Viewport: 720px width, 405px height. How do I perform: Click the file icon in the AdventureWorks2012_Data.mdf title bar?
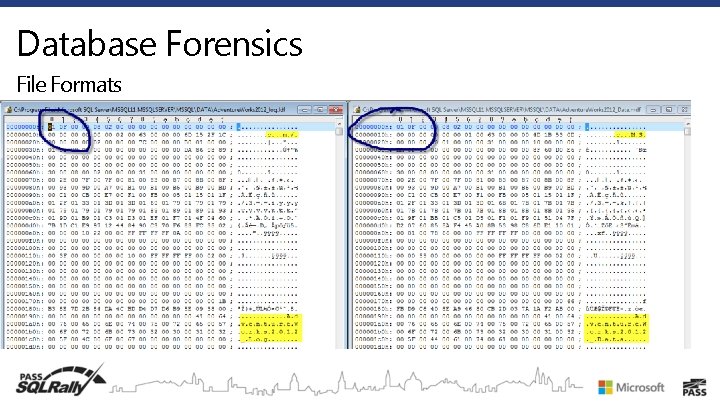pos(357,110)
